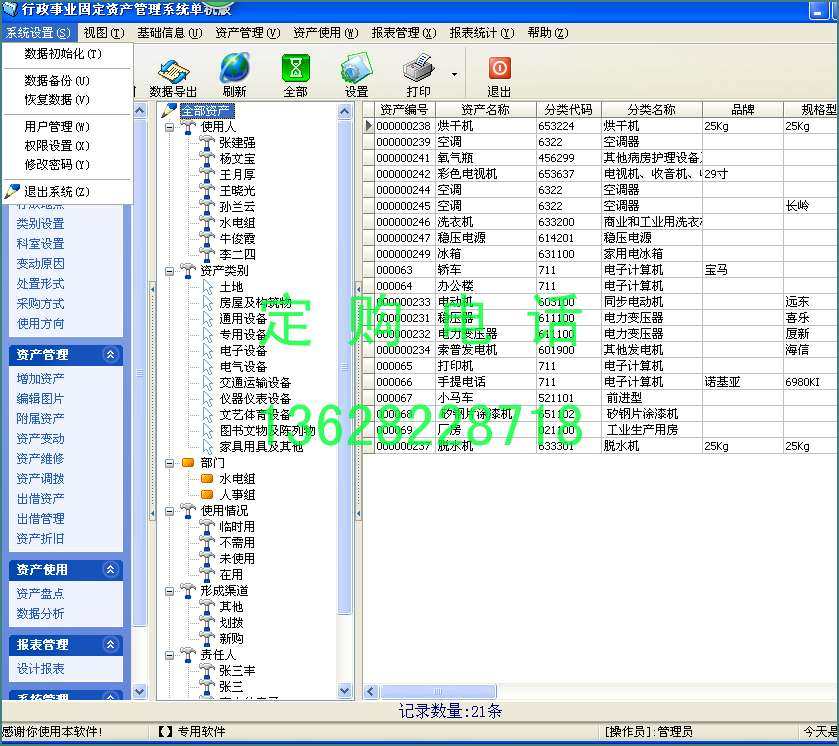Collapse the 部门 tree node
This screenshot has height=746, width=839.
pos(170,463)
